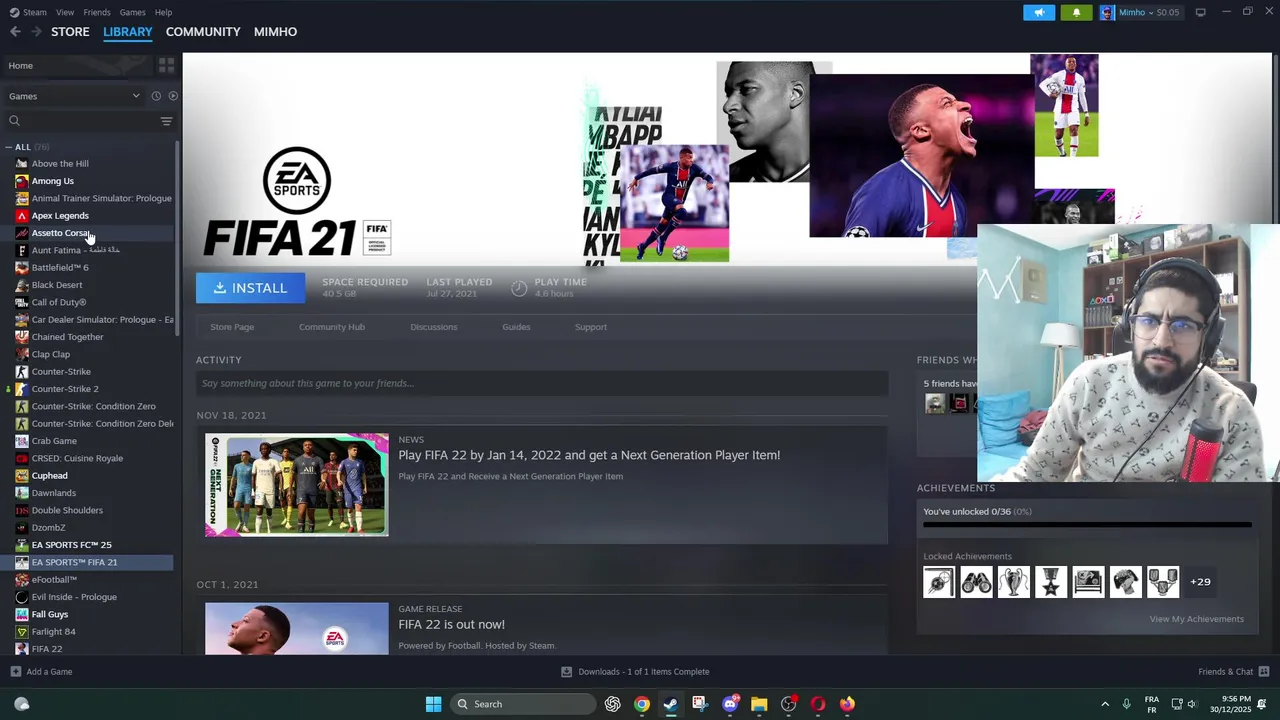Open the Windows Start menu

(433, 704)
